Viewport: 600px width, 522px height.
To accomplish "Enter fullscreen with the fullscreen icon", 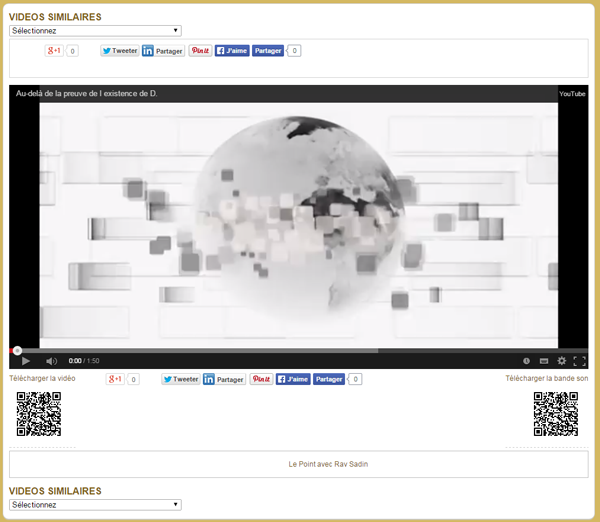I will click(579, 361).
